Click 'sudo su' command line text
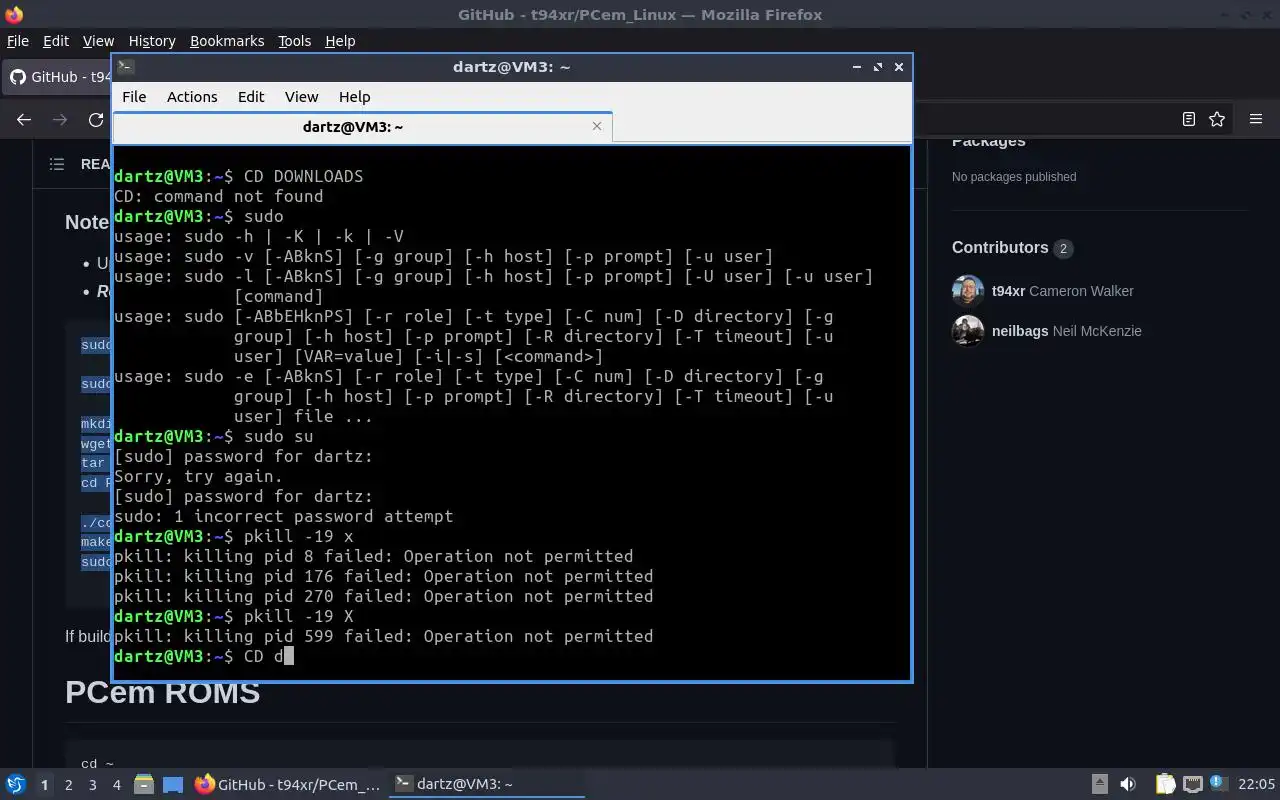This screenshot has width=1280, height=800. (x=278, y=436)
